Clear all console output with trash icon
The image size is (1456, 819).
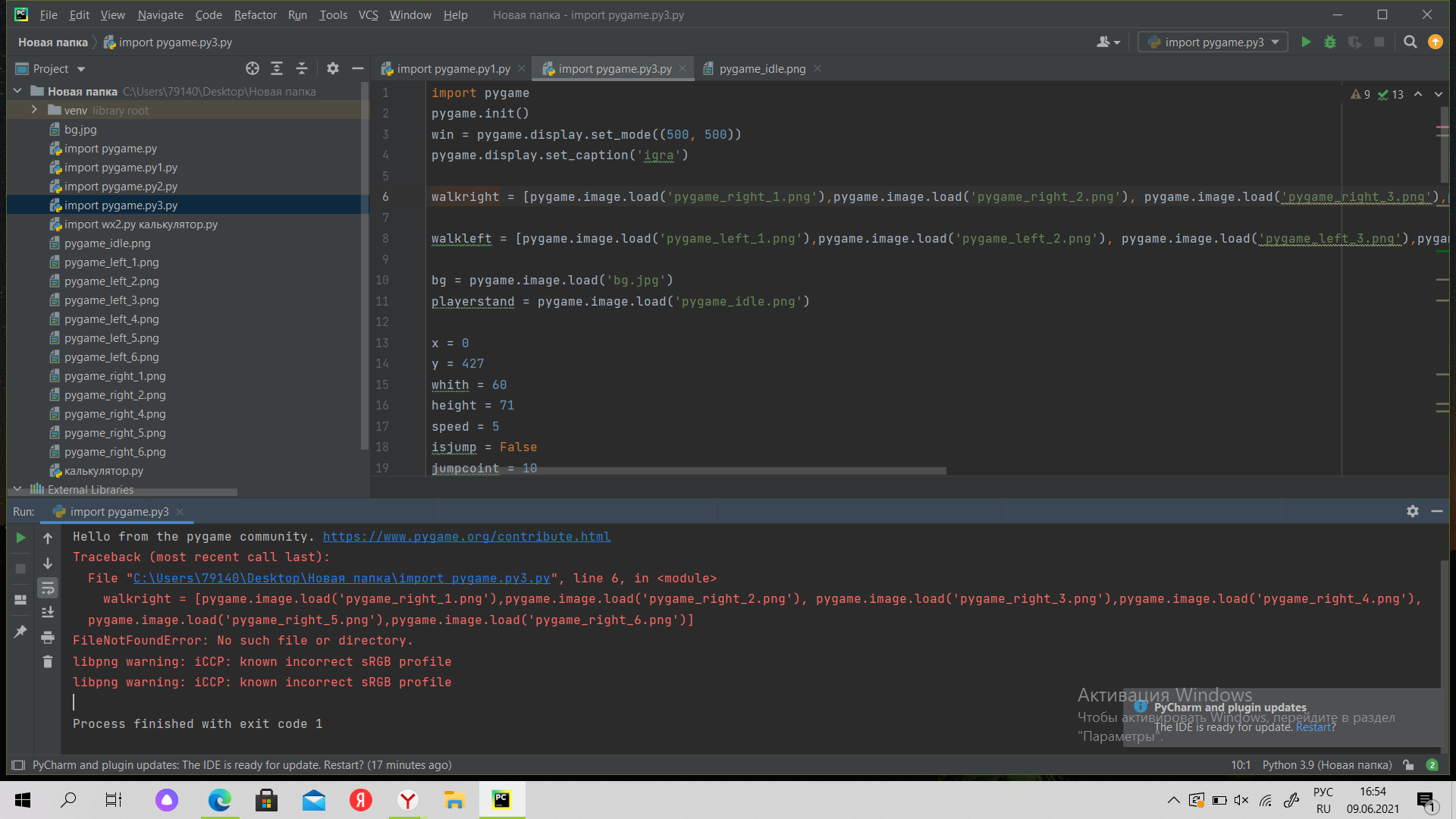click(48, 662)
